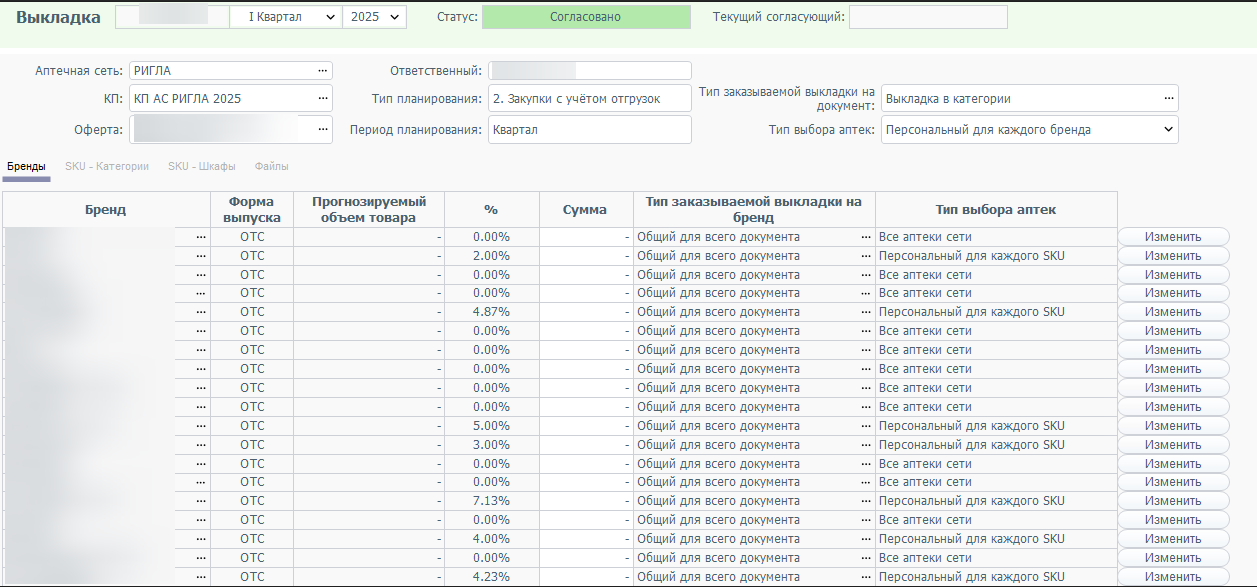The image size is (1257, 587).
Task: Open brand ellipsis in the 5.00% row
Action: 201,426
